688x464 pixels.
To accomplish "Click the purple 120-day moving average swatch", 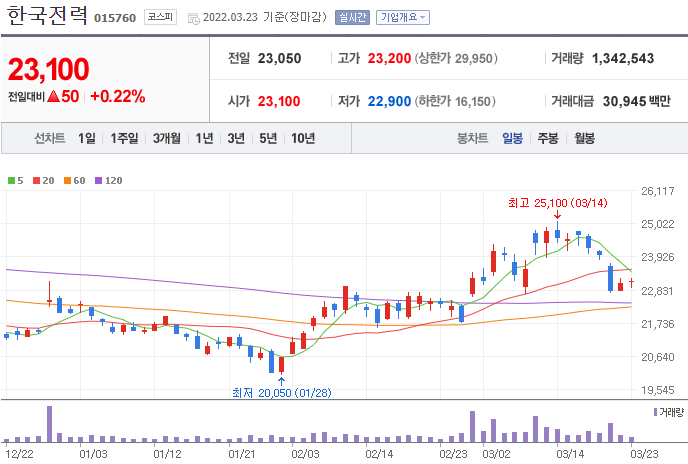I will coord(99,180).
